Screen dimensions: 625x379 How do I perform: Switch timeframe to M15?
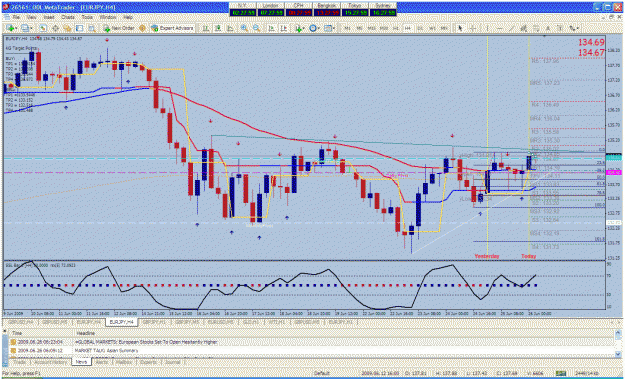click(x=371, y=28)
